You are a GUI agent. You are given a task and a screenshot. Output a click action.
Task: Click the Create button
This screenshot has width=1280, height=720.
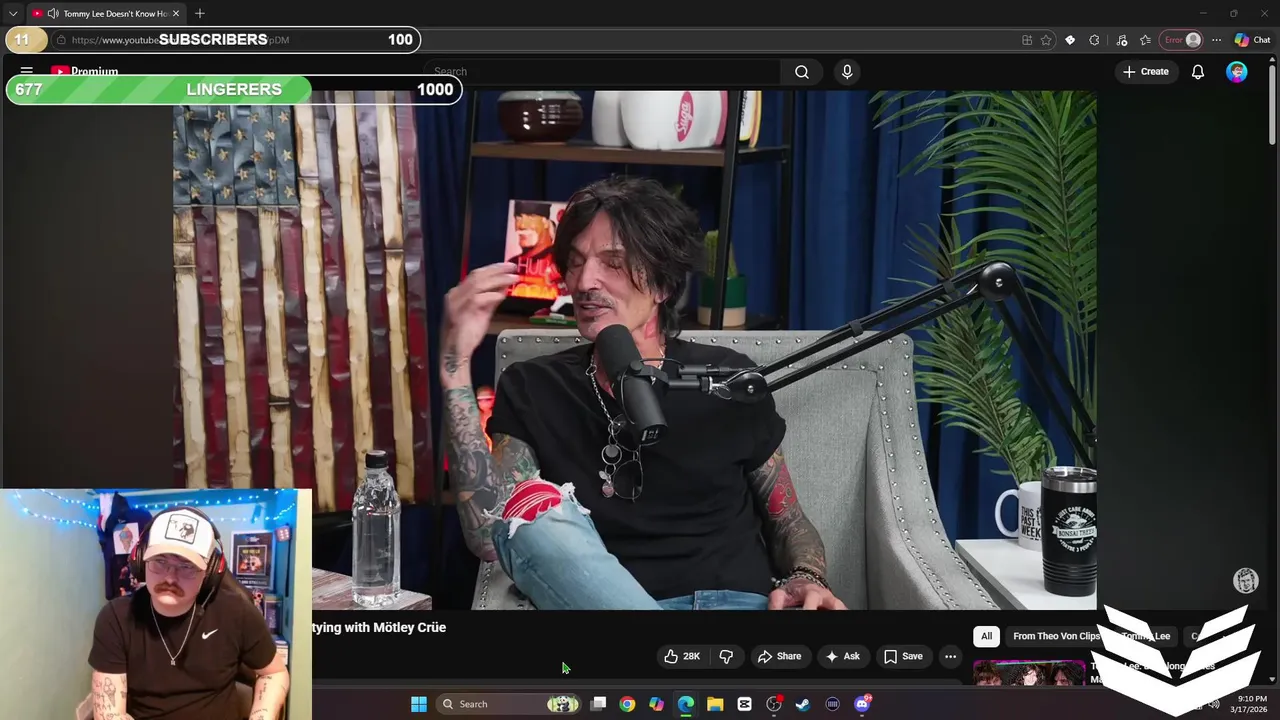pyautogui.click(x=1145, y=72)
